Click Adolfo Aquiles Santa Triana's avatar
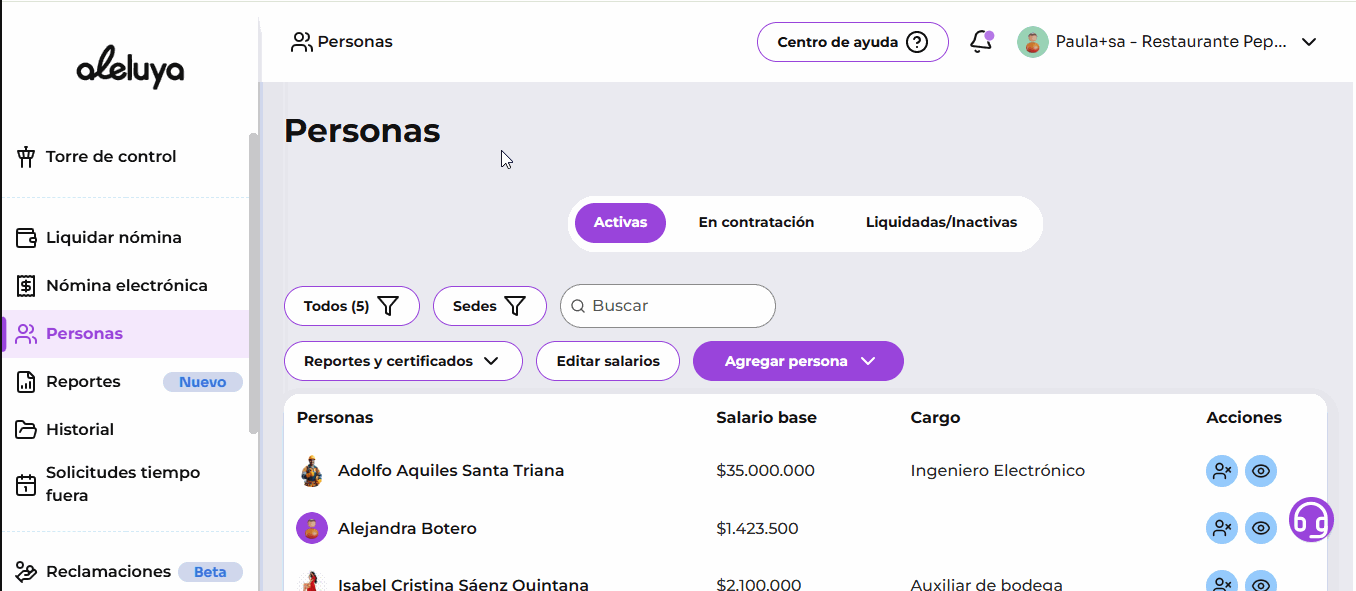The image size is (1356, 591). 312,471
